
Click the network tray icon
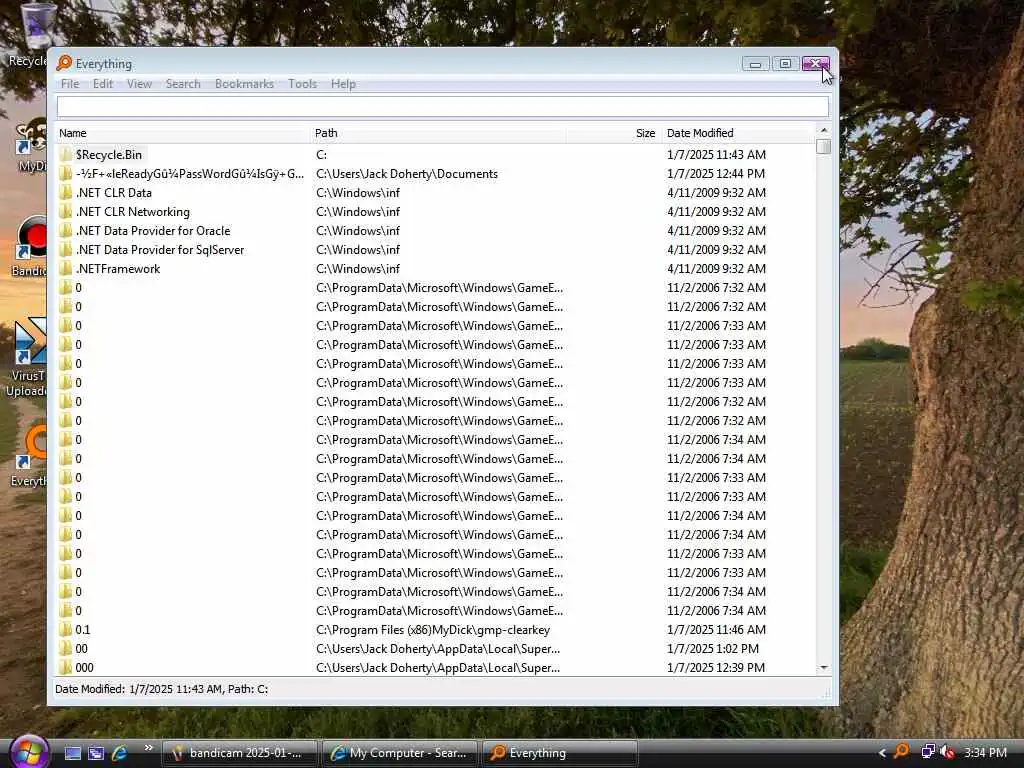tap(927, 752)
